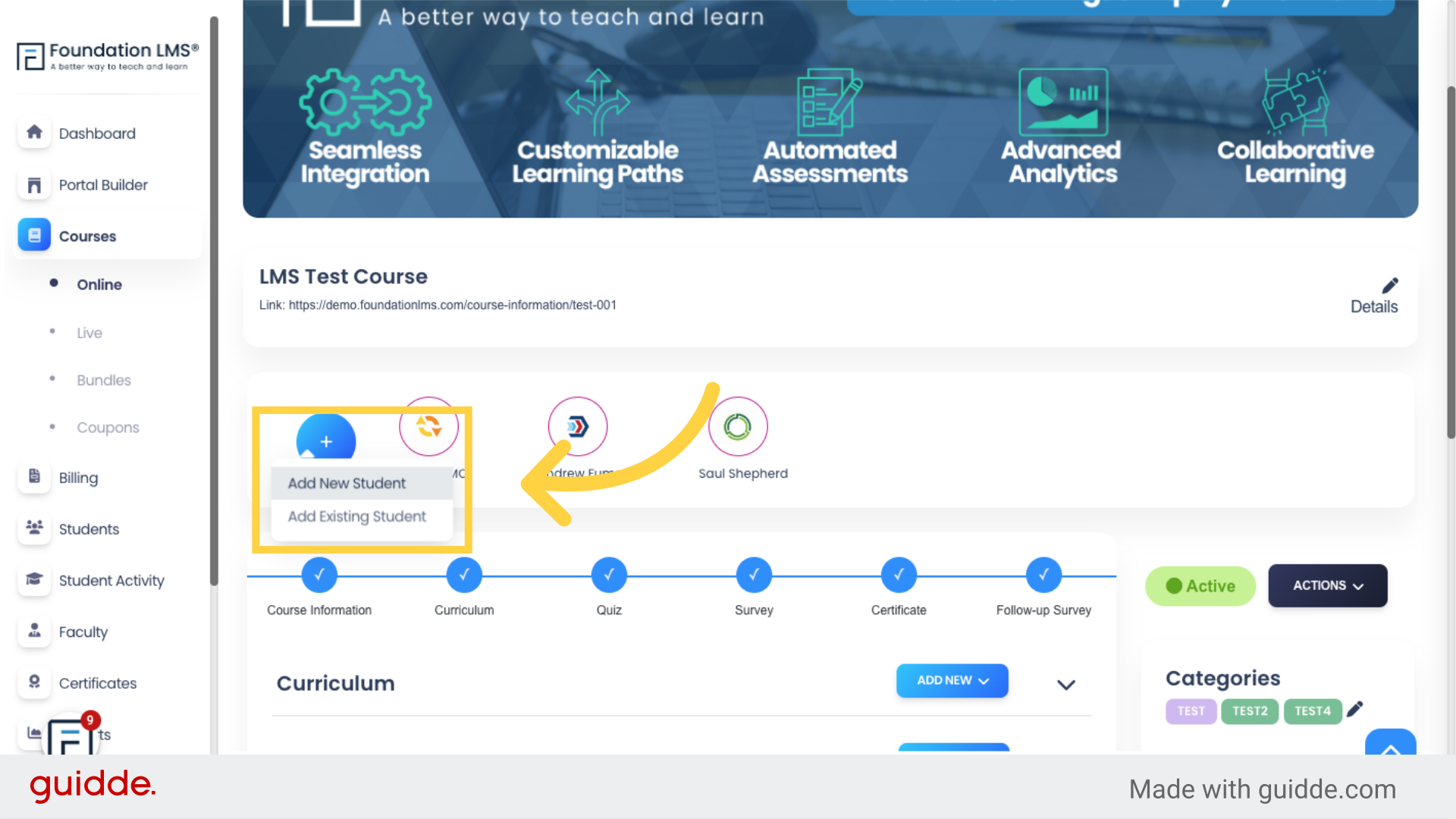This screenshot has width=1456, height=819.
Task: Click the Faculty sidebar label
Action: [x=83, y=632]
